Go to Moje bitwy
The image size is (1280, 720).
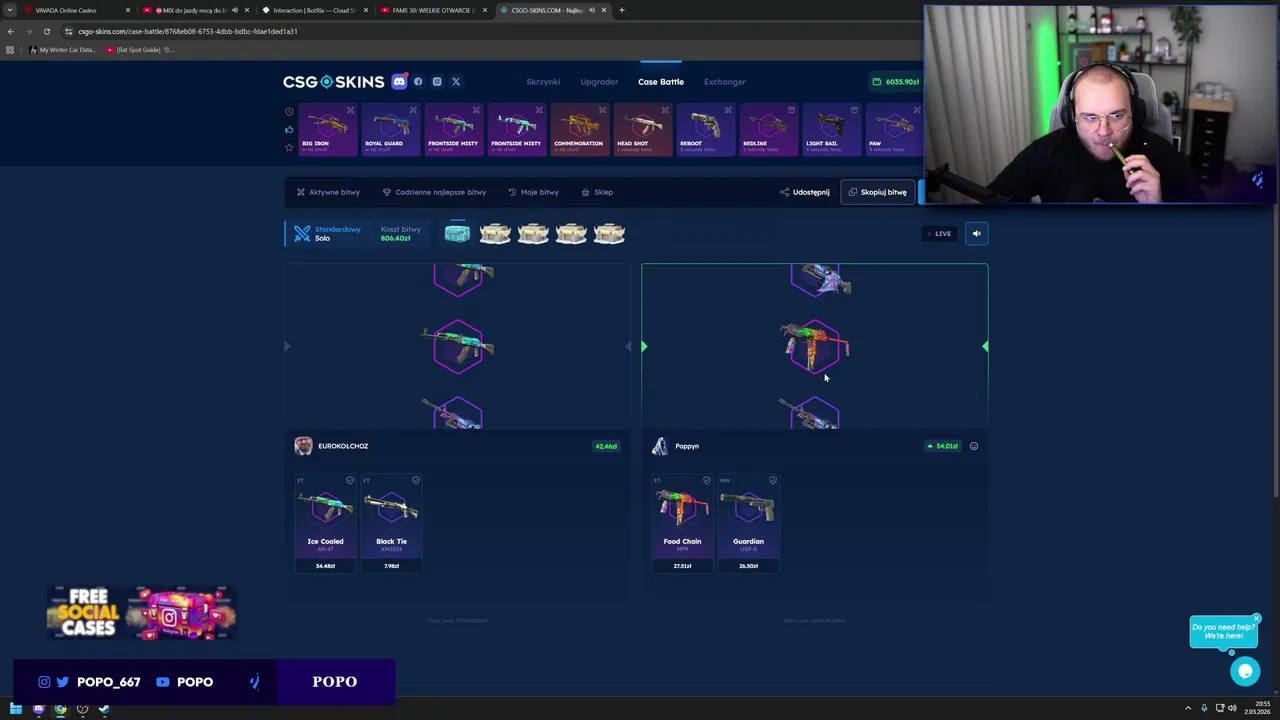(x=533, y=192)
